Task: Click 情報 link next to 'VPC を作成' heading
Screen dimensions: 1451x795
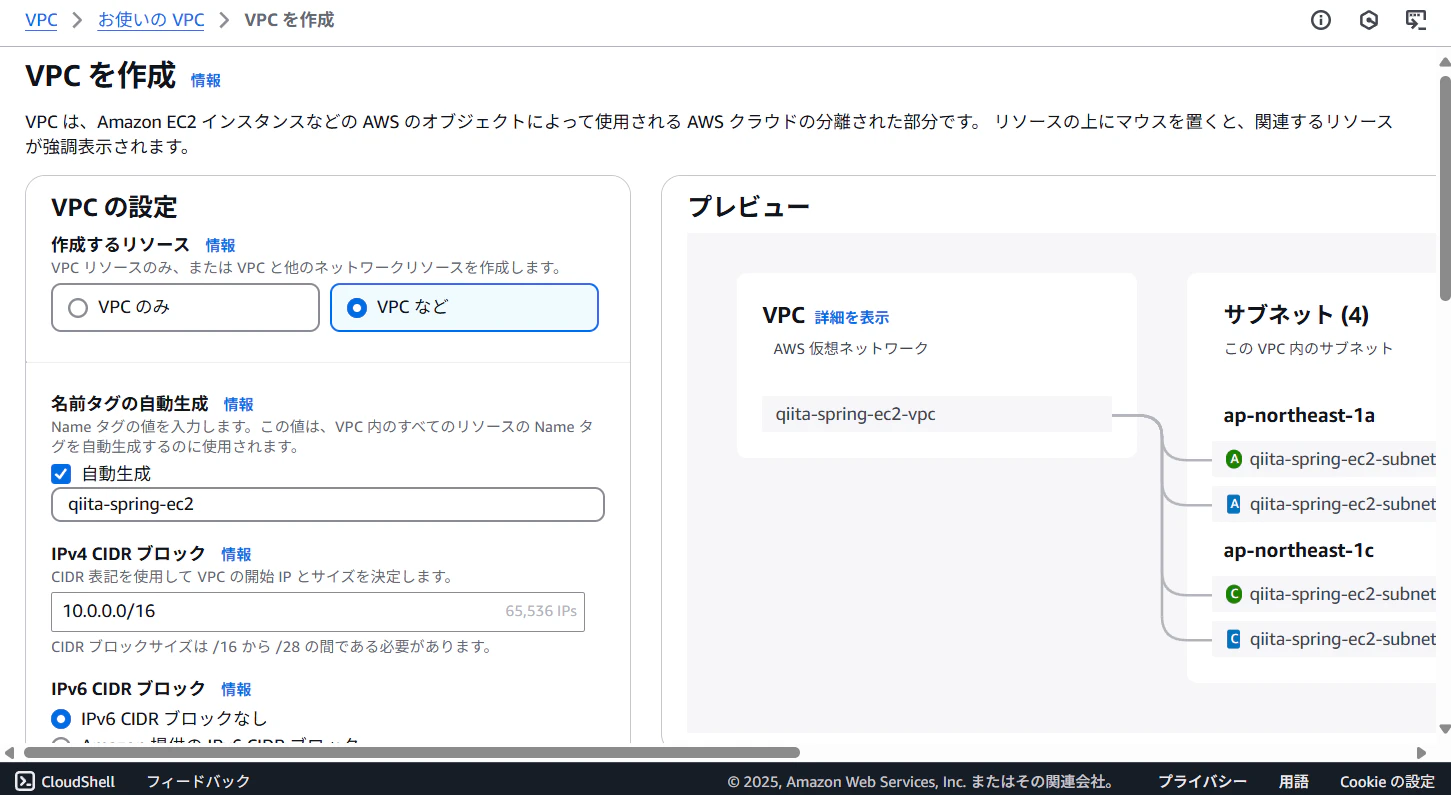Action: click(206, 80)
